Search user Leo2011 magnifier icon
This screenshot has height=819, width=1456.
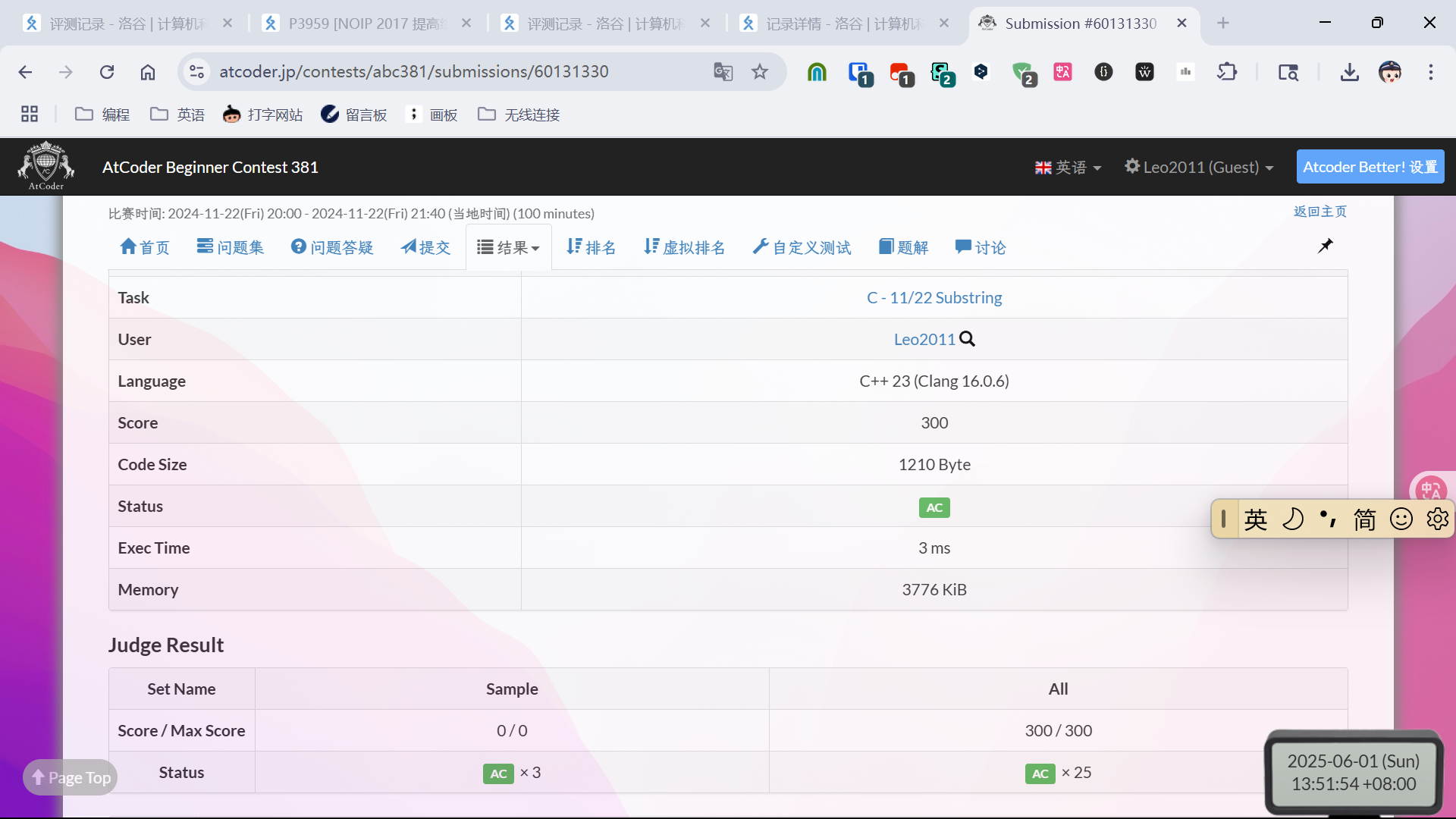[968, 339]
